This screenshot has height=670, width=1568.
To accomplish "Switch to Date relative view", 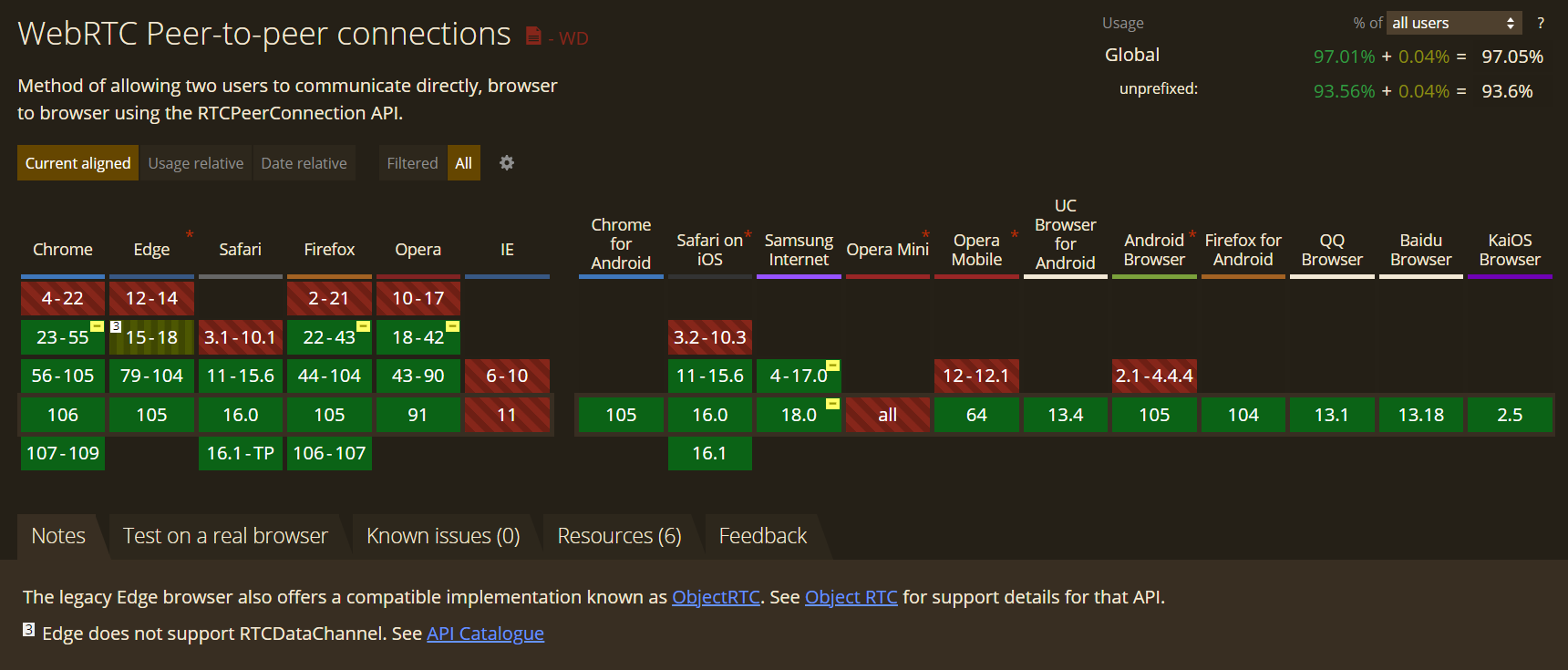I will [304, 163].
